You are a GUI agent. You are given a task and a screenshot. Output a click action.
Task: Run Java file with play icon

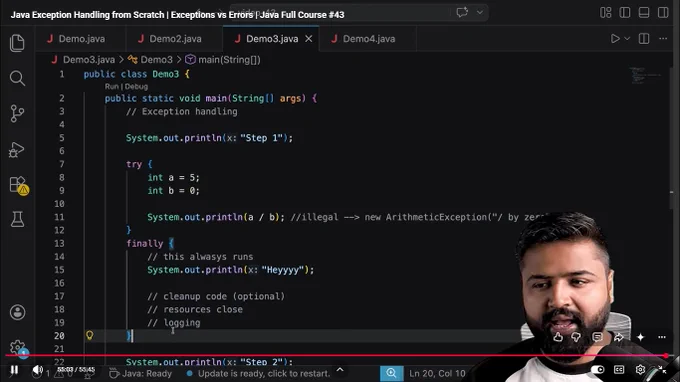[615, 39]
